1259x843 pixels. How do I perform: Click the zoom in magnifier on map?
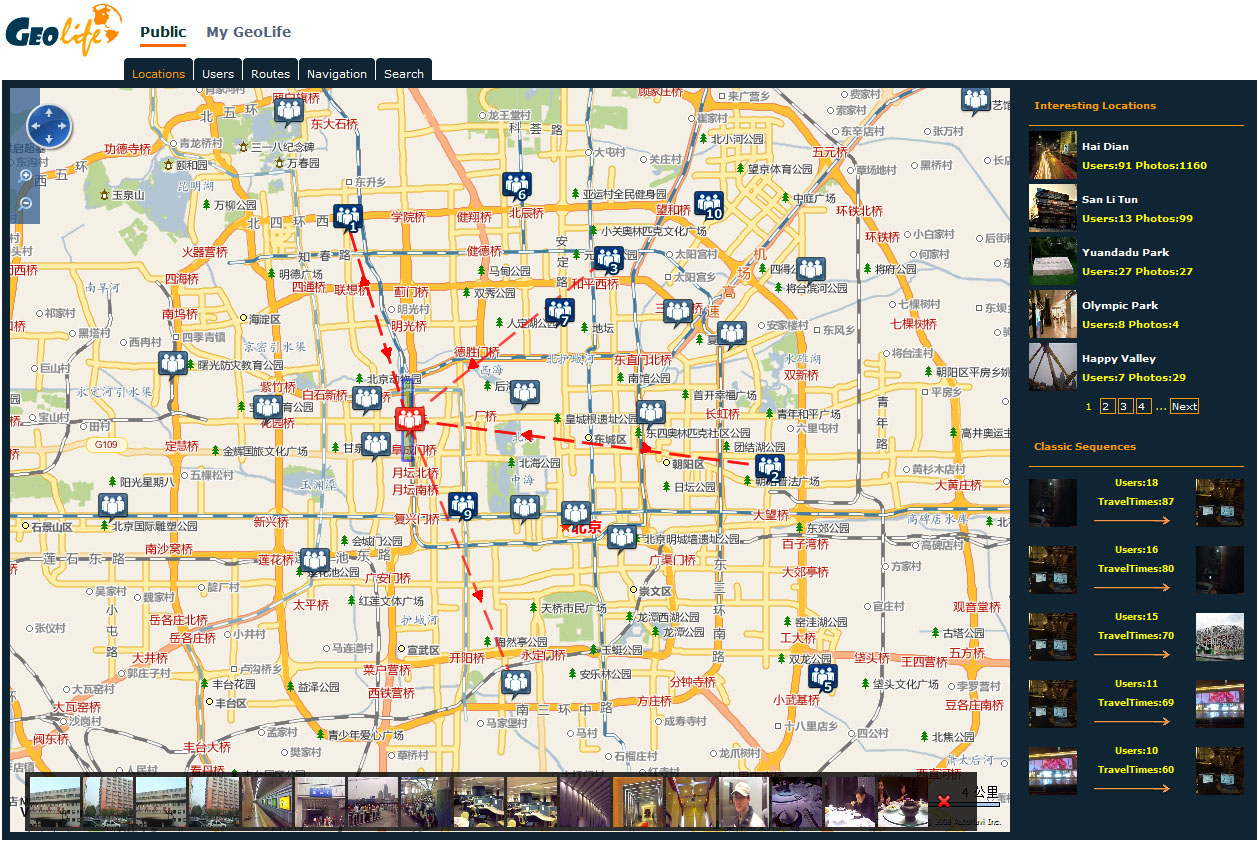coord(26,175)
